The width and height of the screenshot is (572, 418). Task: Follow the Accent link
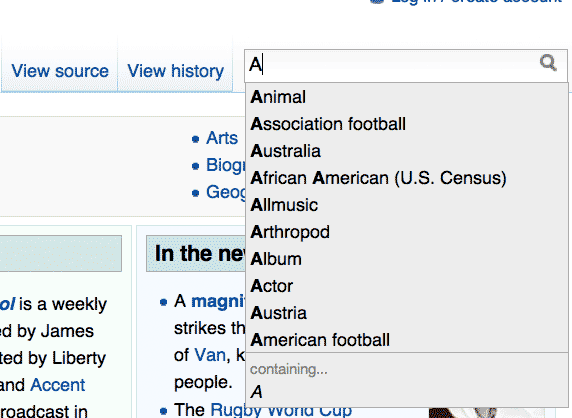pyautogui.click(x=58, y=385)
